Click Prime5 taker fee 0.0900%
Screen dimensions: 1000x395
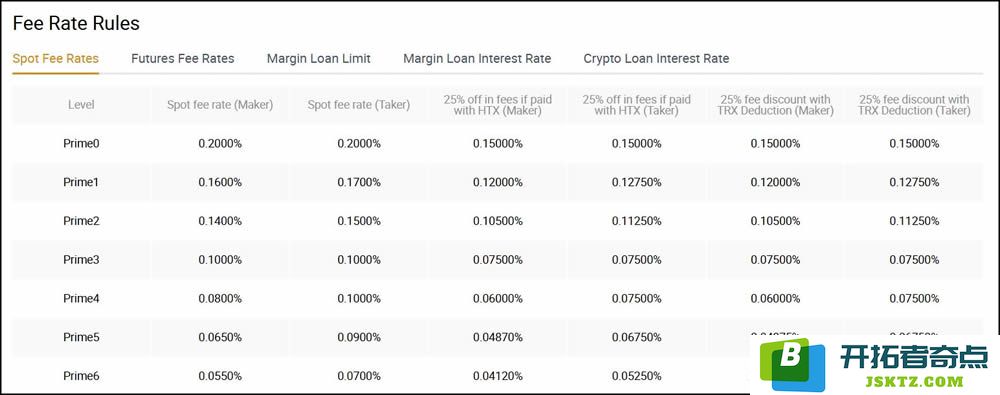[358, 337]
